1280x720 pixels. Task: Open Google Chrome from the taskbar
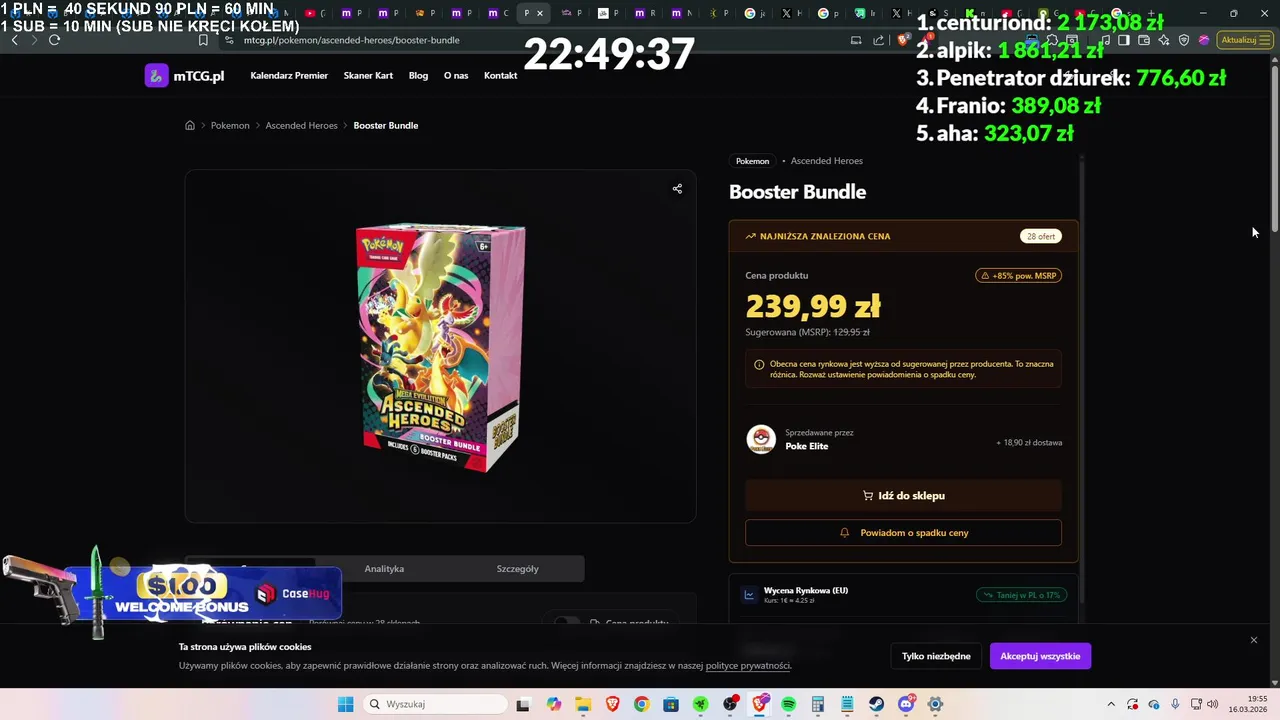pos(641,704)
